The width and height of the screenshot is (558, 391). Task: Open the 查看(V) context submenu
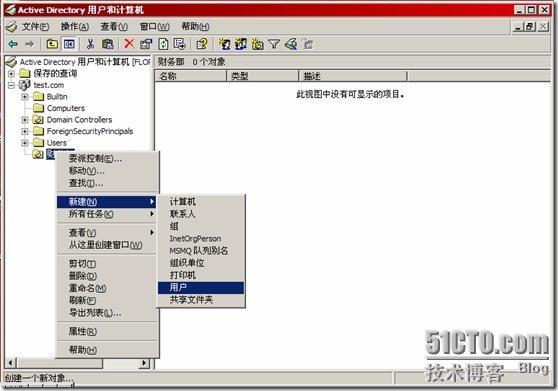point(107,232)
